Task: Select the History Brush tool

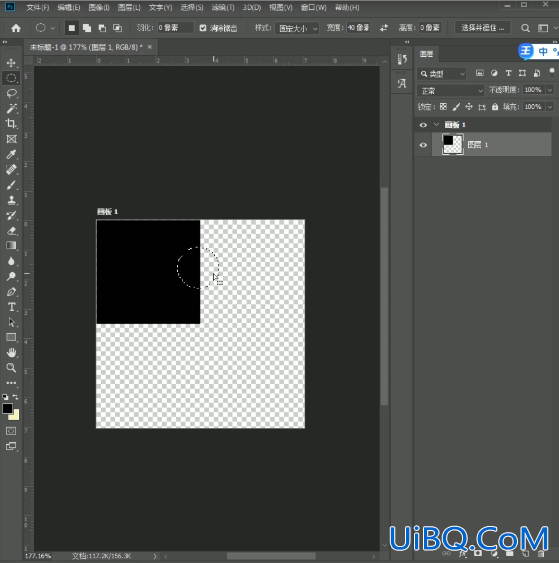Action: (x=11, y=215)
